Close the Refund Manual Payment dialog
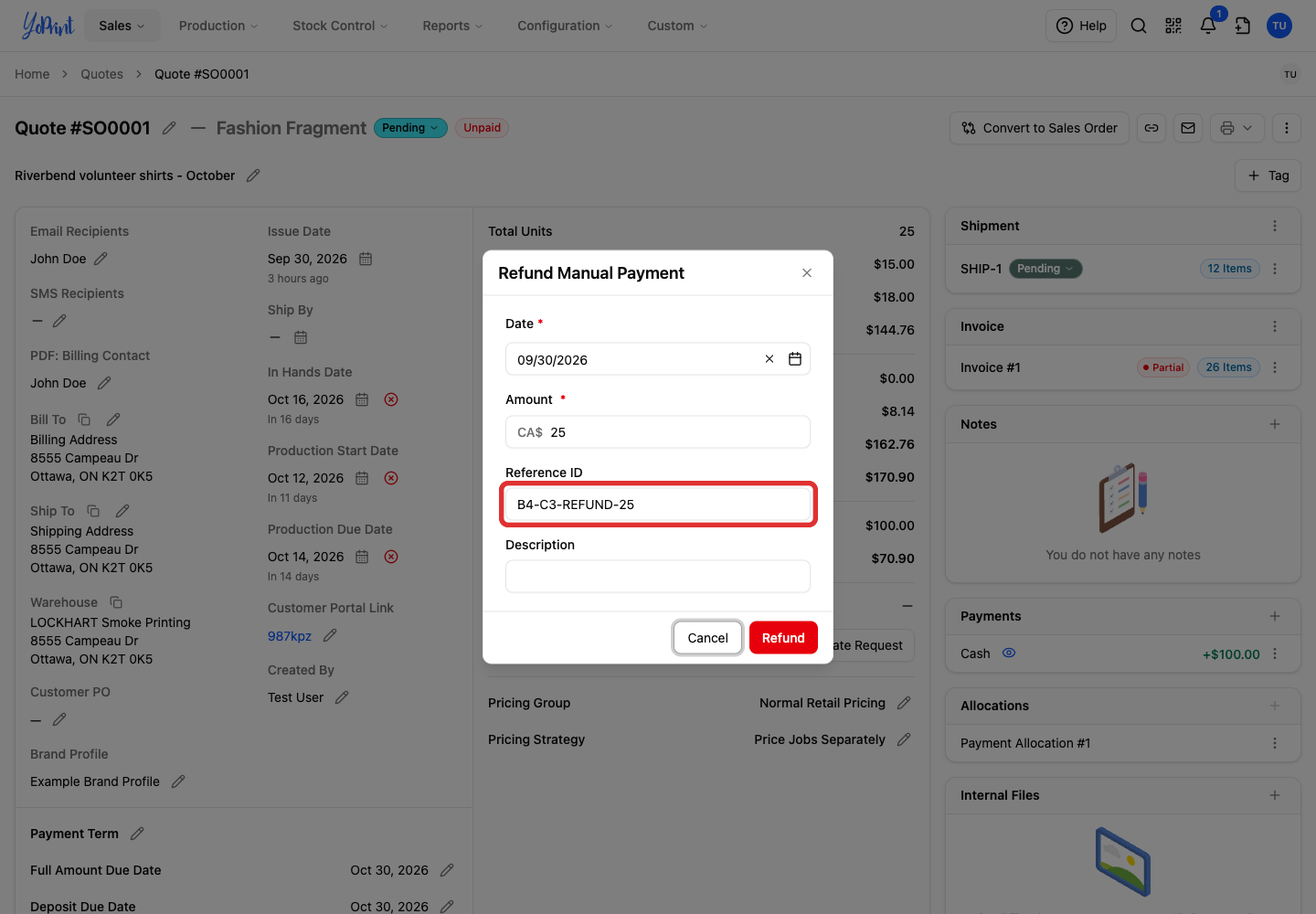The height and width of the screenshot is (914, 1316). click(x=807, y=273)
